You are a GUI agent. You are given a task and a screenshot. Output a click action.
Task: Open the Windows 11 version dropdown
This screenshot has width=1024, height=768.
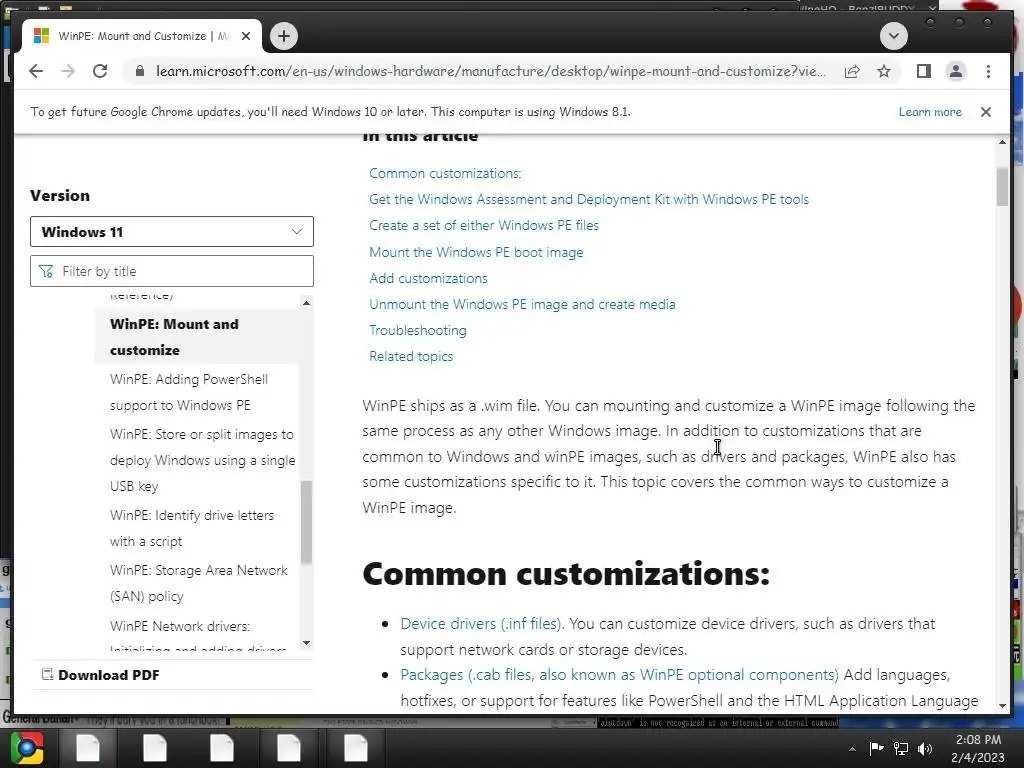coord(172,232)
